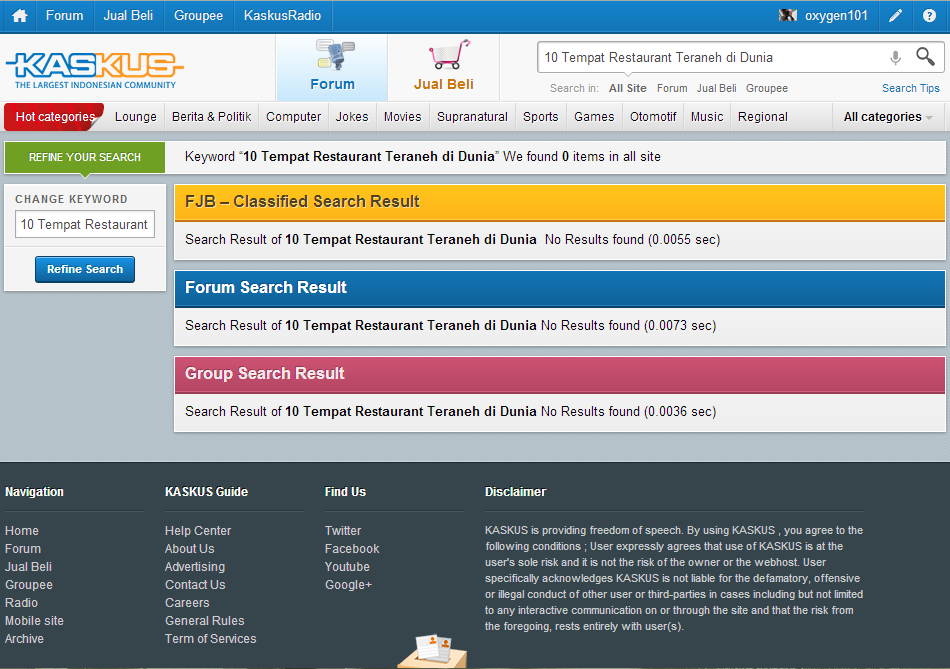This screenshot has width=950, height=669.
Task: Select the Supranatural category
Action: click(x=473, y=117)
